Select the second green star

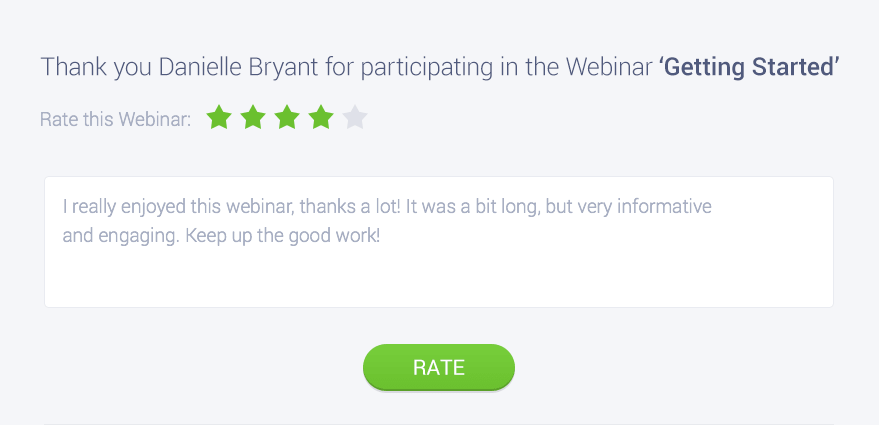(x=253, y=118)
